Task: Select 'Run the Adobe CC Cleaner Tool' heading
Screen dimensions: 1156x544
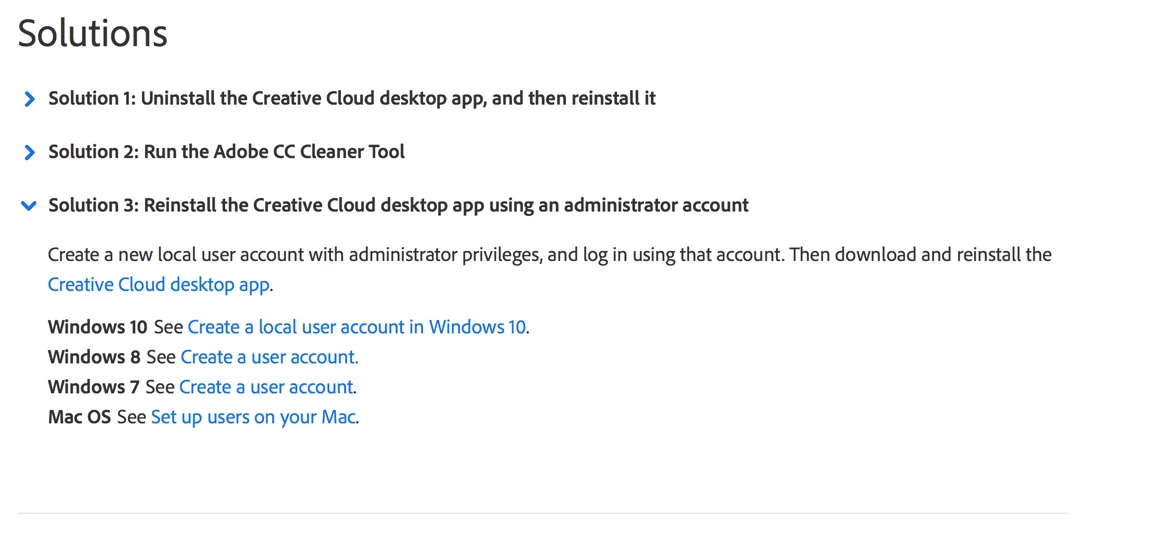Action: pyautogui.click(x=226, y=152)
